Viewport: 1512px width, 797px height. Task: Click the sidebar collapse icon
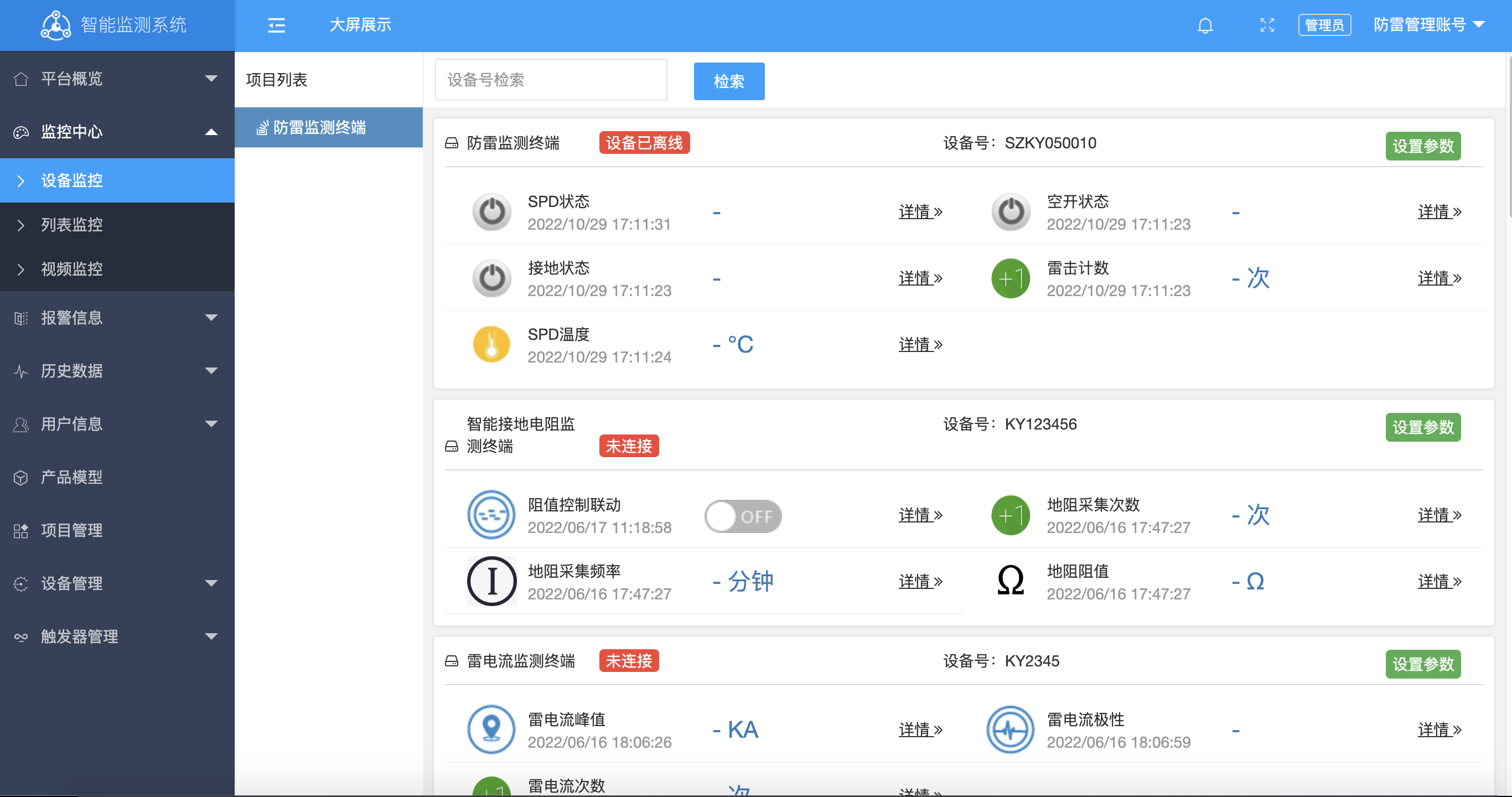277,25
